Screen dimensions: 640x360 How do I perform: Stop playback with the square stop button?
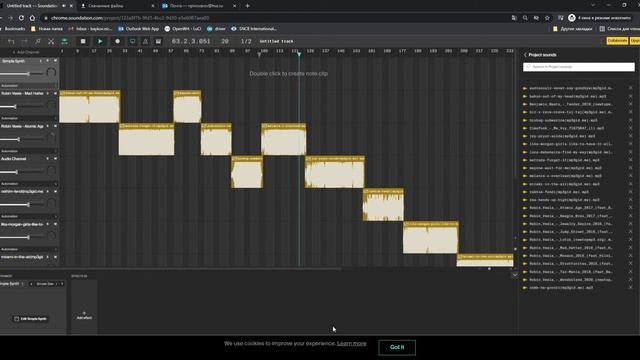coord(83,41)
